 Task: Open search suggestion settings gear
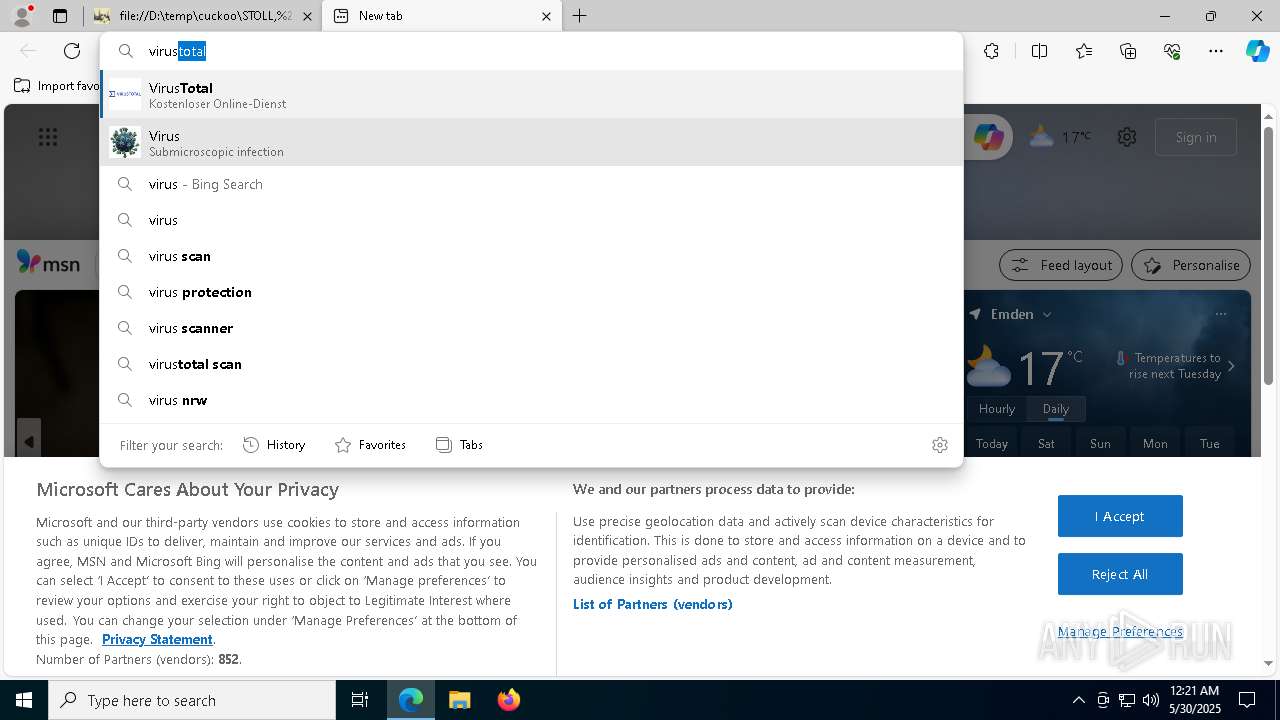click(940, 445)
